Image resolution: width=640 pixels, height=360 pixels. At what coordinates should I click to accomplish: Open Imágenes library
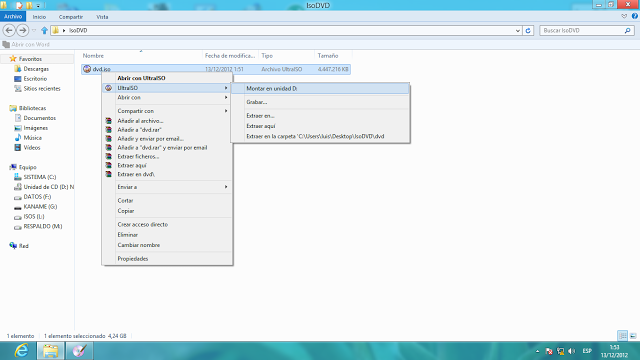click(x=36, y=128)
